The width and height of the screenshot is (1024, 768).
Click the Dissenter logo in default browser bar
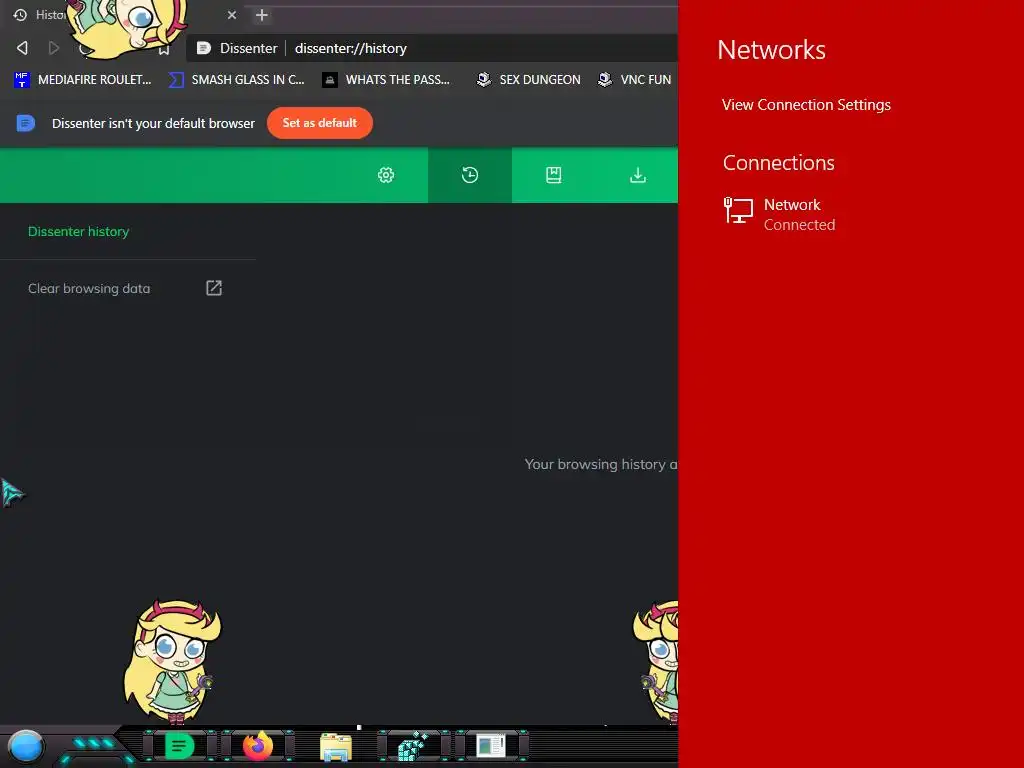tap(25, 123)
